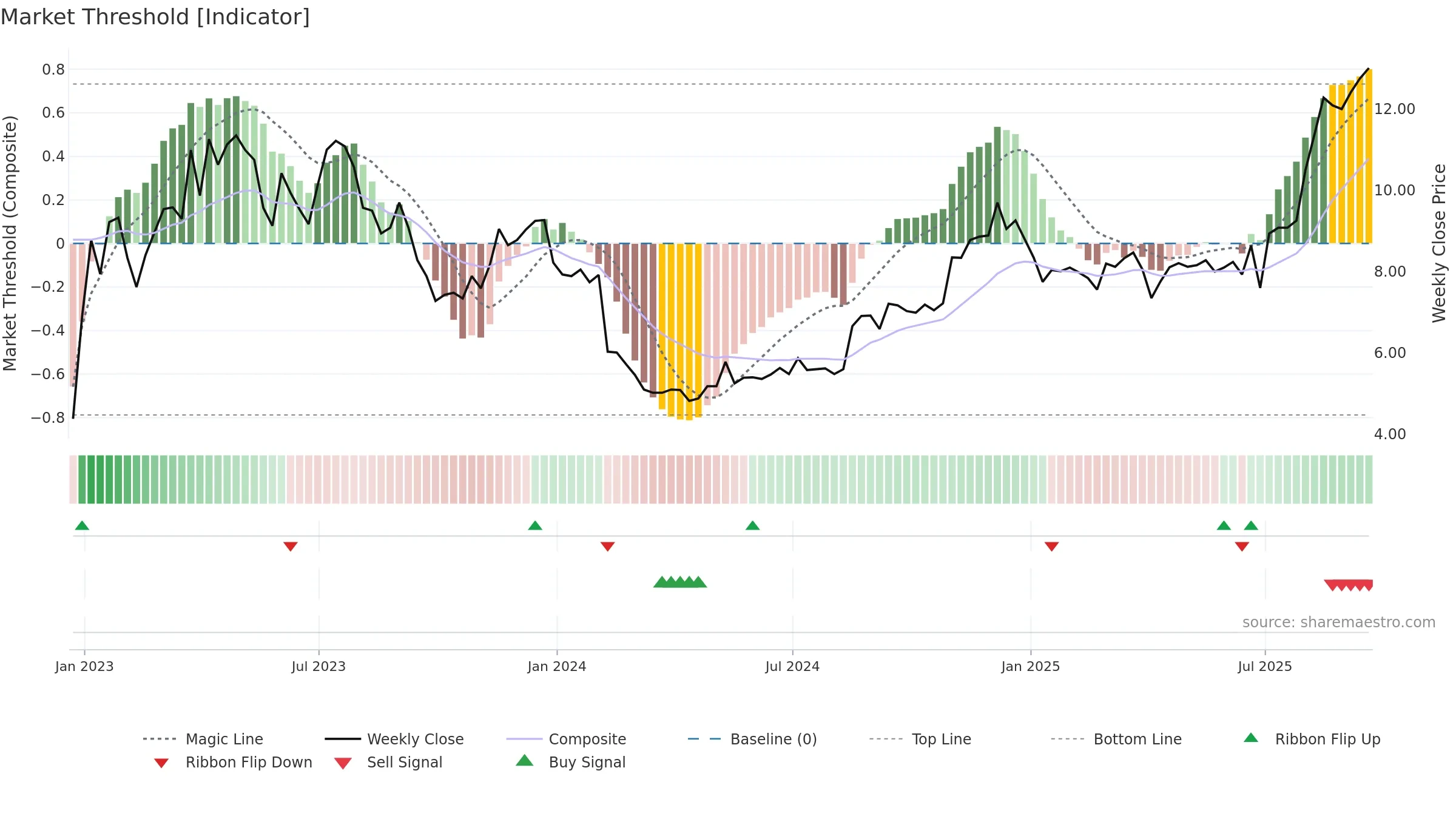Click the 10.00 right-axis price label
Screen dimensions: 1456x819
pos(1395,190)
